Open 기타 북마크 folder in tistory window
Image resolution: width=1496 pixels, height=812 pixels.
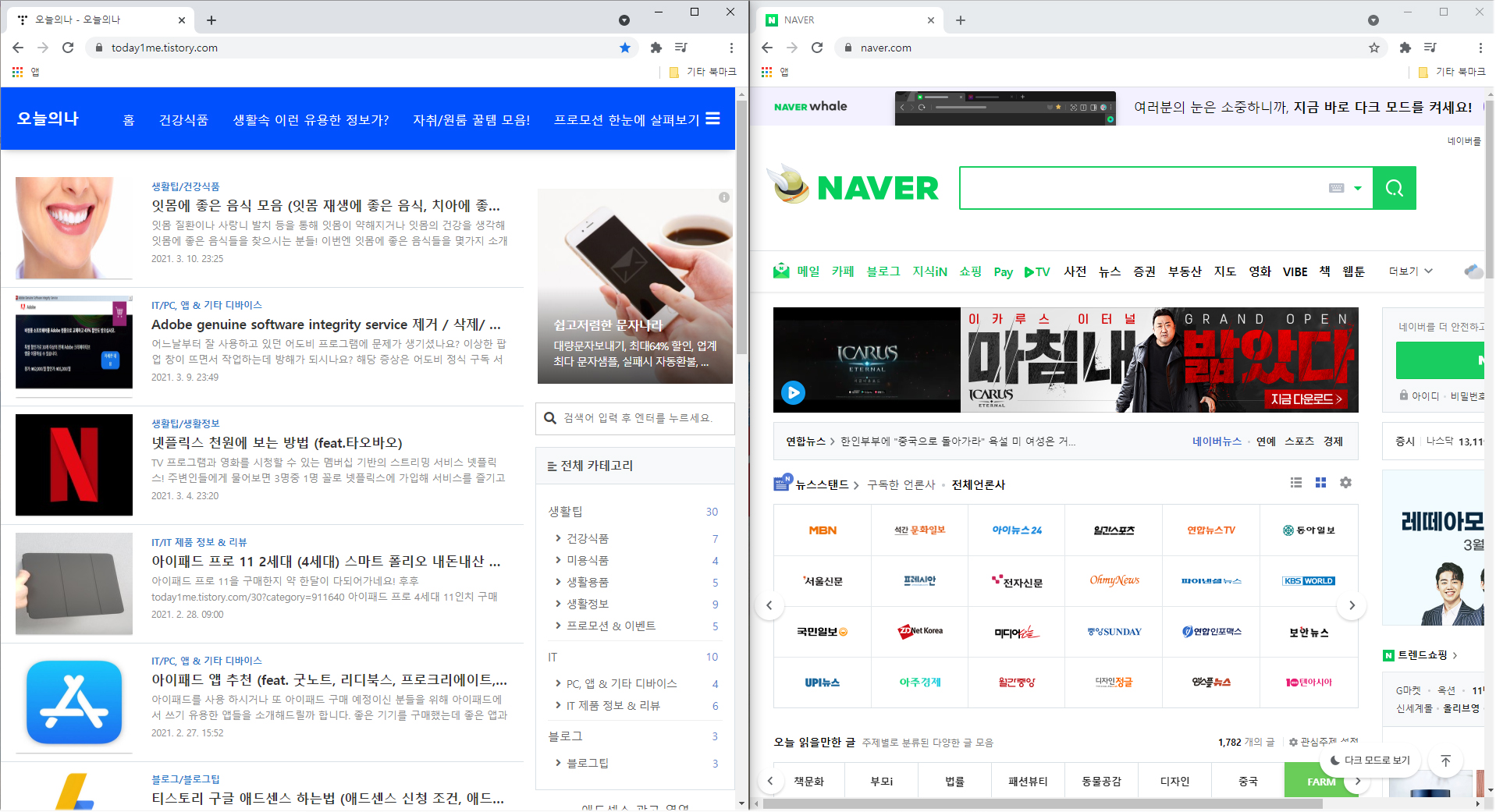[703, 72]
